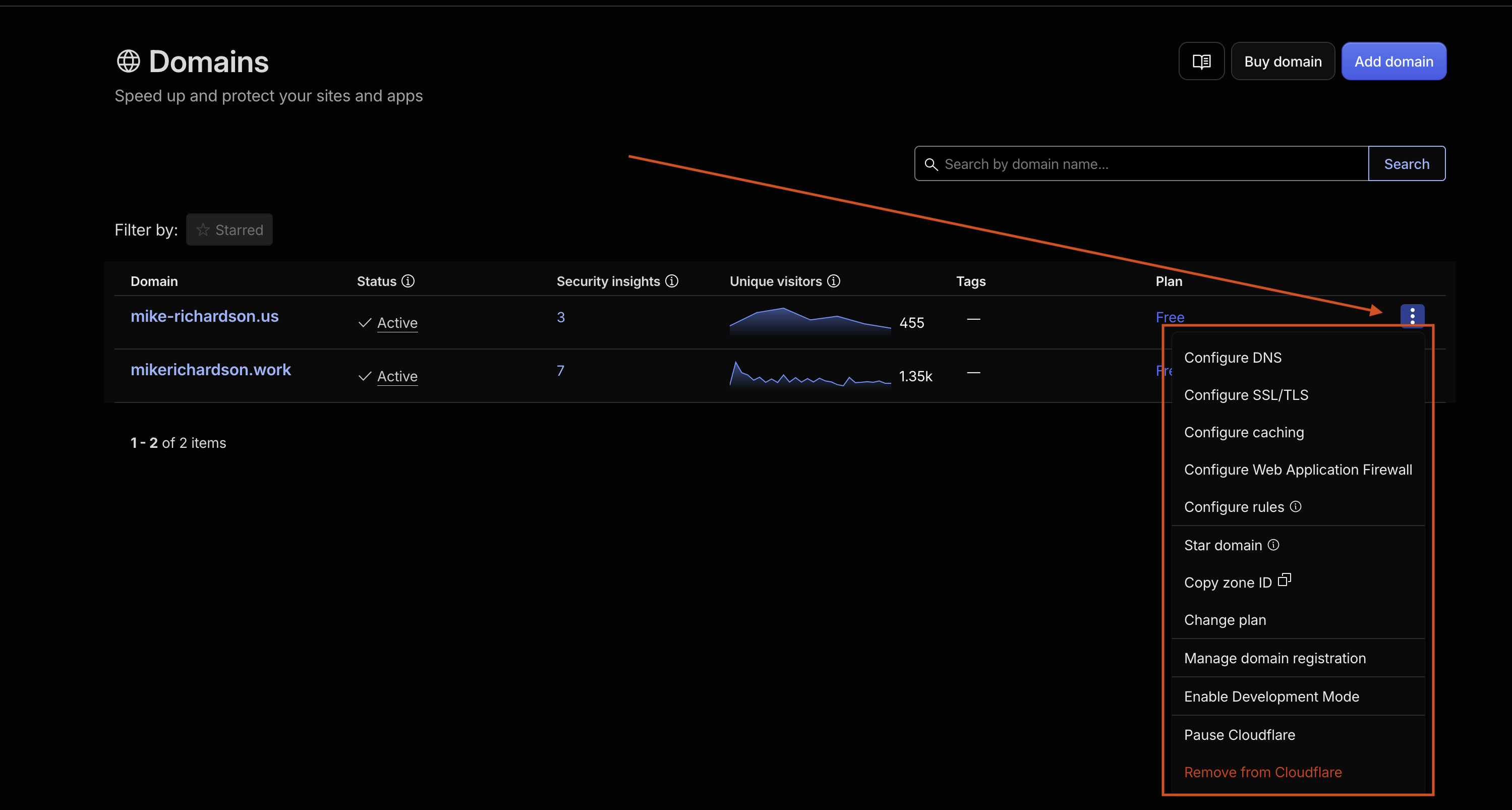Viewport: 1512px width, 810px height.
Task: Click the Tags column header
Action: (971, 281)
